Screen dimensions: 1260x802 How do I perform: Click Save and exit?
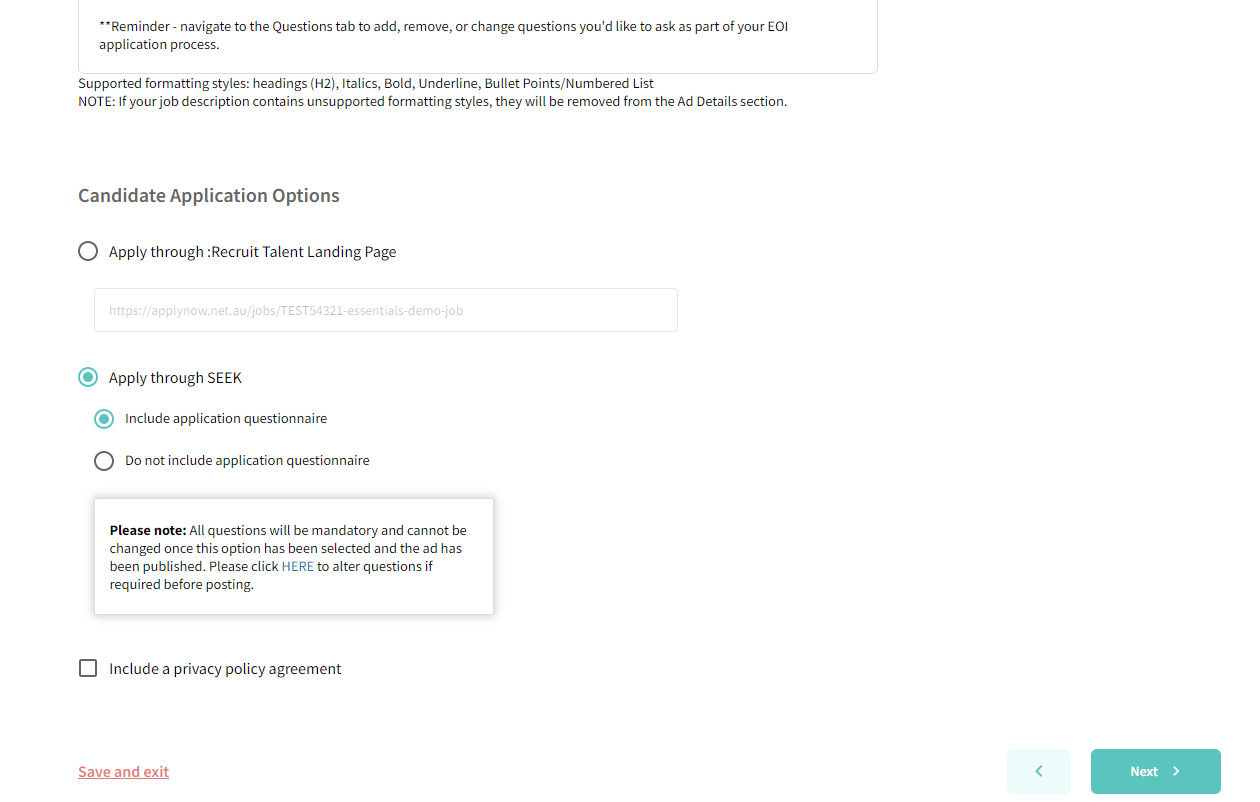[x=123, y=771]
